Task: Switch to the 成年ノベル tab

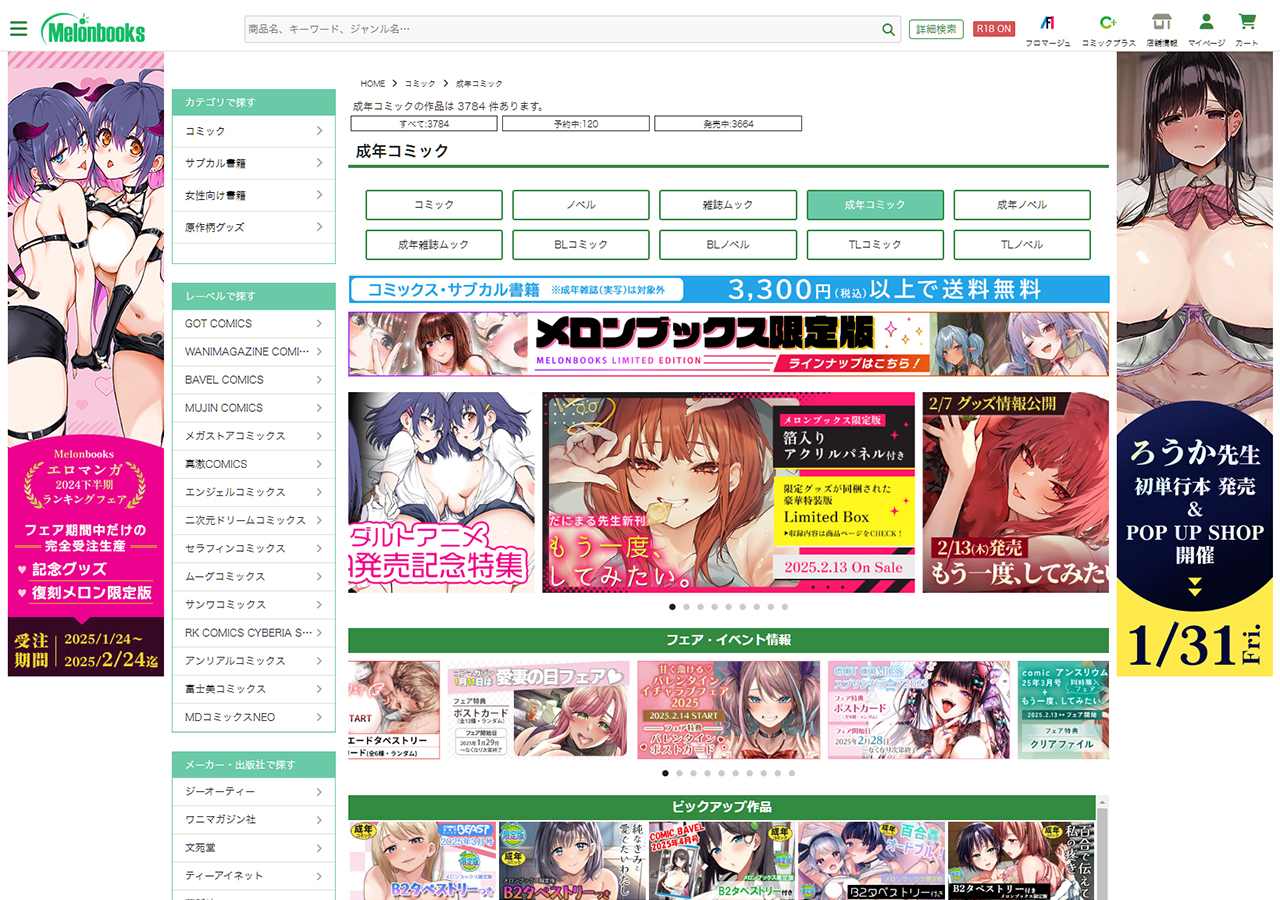Action: point(1021,205)
